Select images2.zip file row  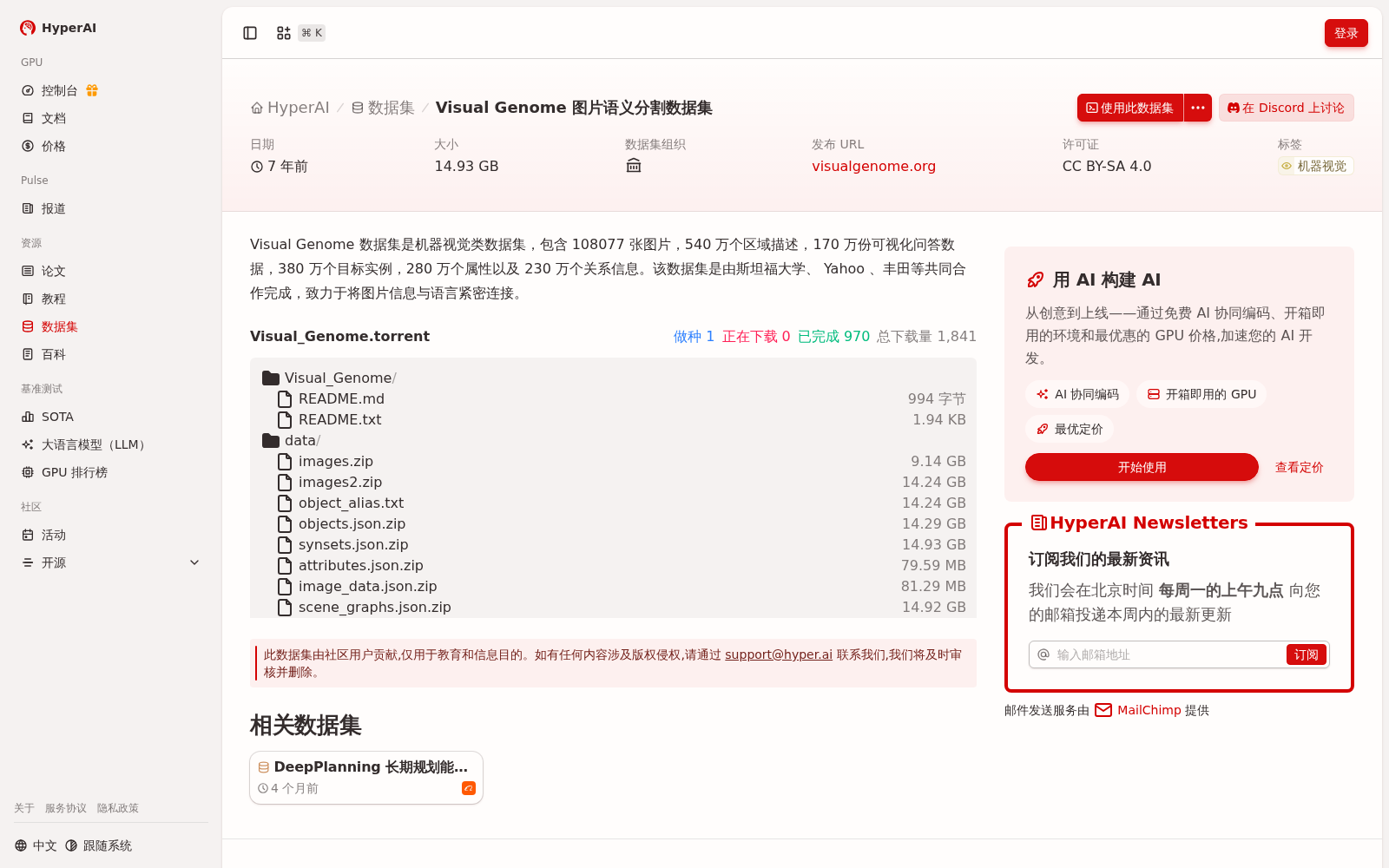coord(613,482)
